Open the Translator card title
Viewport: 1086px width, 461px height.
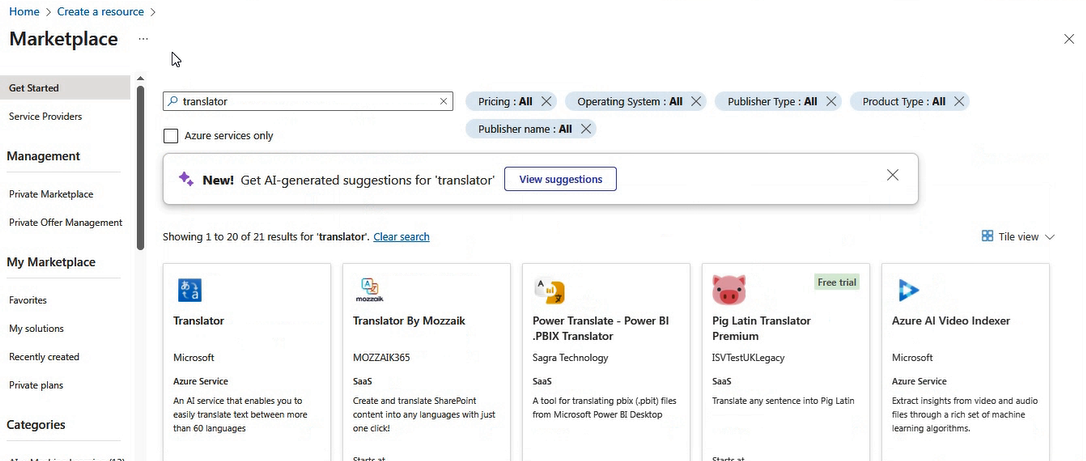pyautogui.click(x=199, y=321)
